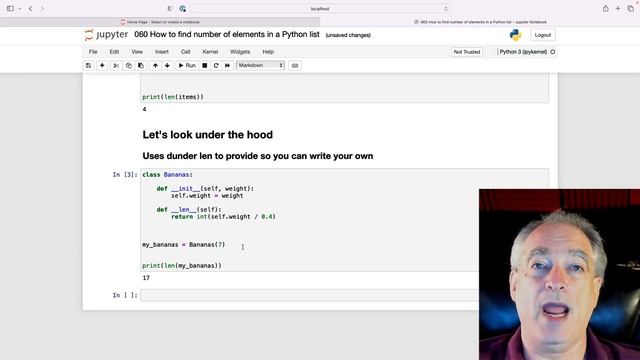
Task: Click the presenter webcam video overlay
Action: 559,274
